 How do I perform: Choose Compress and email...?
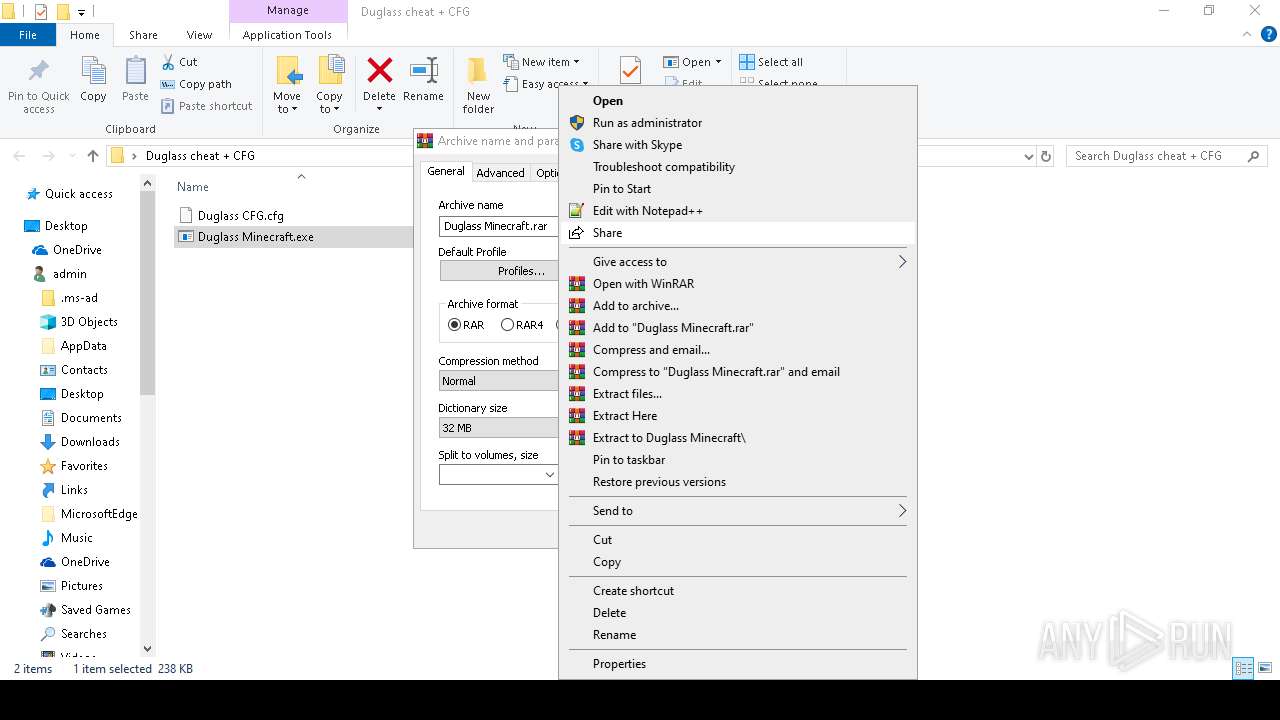pos(737,350)
